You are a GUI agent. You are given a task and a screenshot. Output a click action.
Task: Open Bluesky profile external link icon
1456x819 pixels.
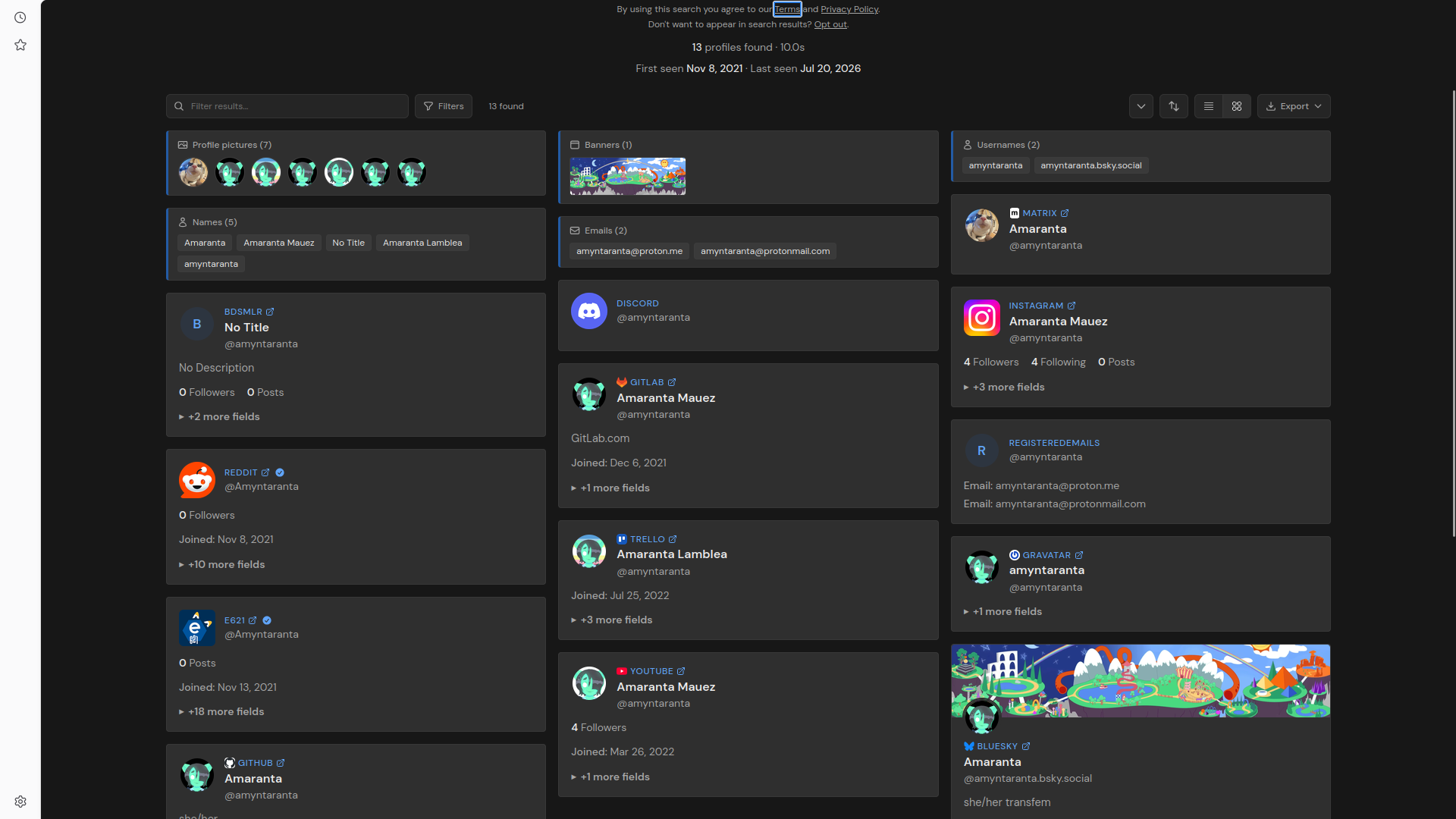pyautogui.click(x=1026, y=746)
